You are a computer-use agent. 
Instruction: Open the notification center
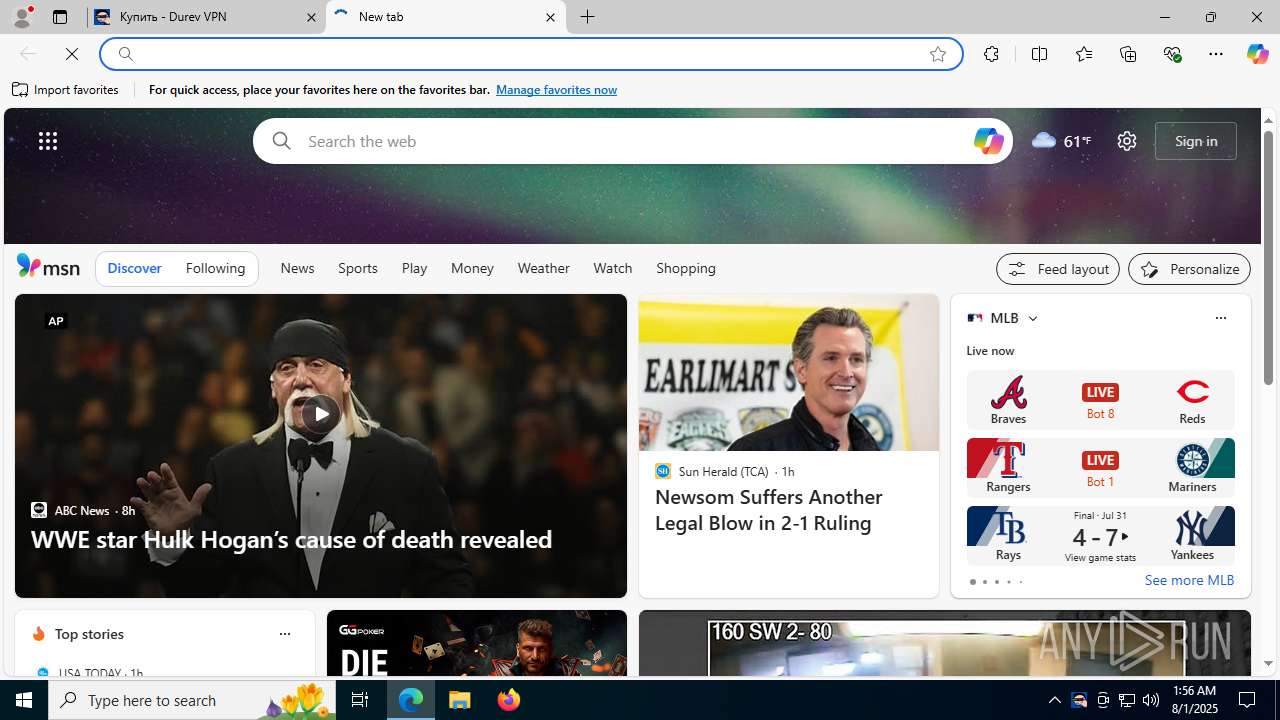coord(1248,700)
